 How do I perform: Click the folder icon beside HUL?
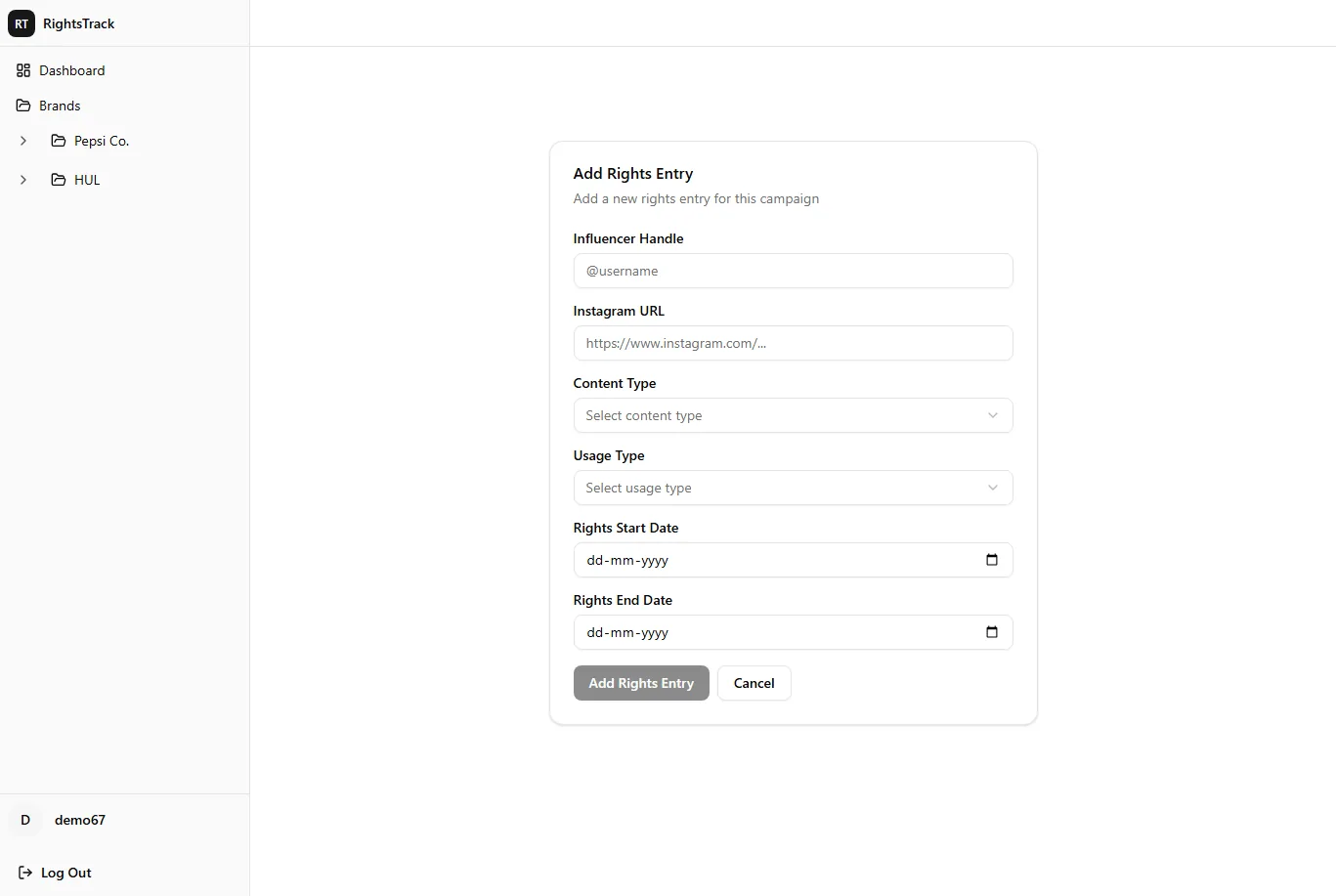click(59, 180)
